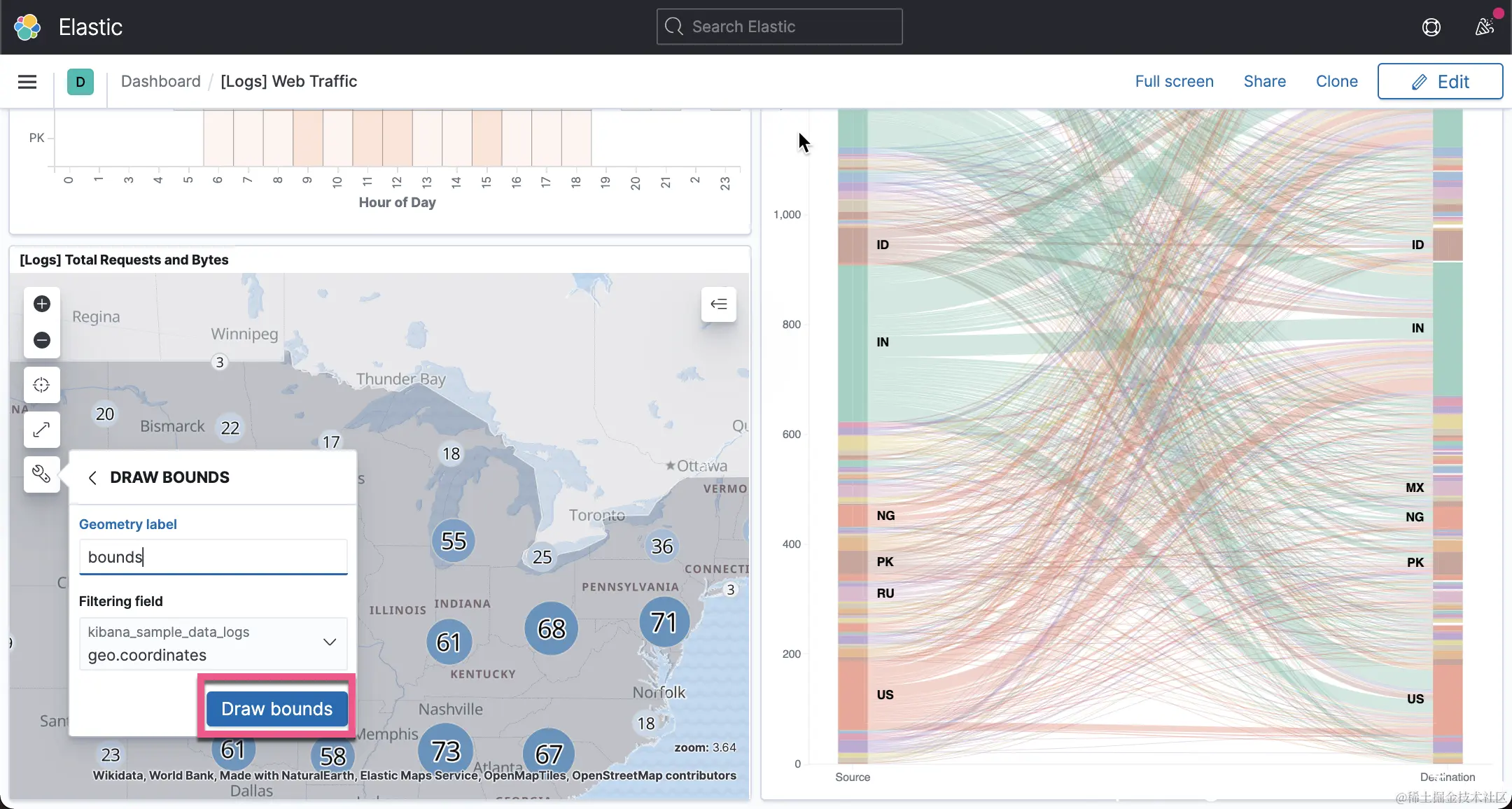The image size is (1512, 809).
Task: Open the help menu icon
Action: point(1431,27)
